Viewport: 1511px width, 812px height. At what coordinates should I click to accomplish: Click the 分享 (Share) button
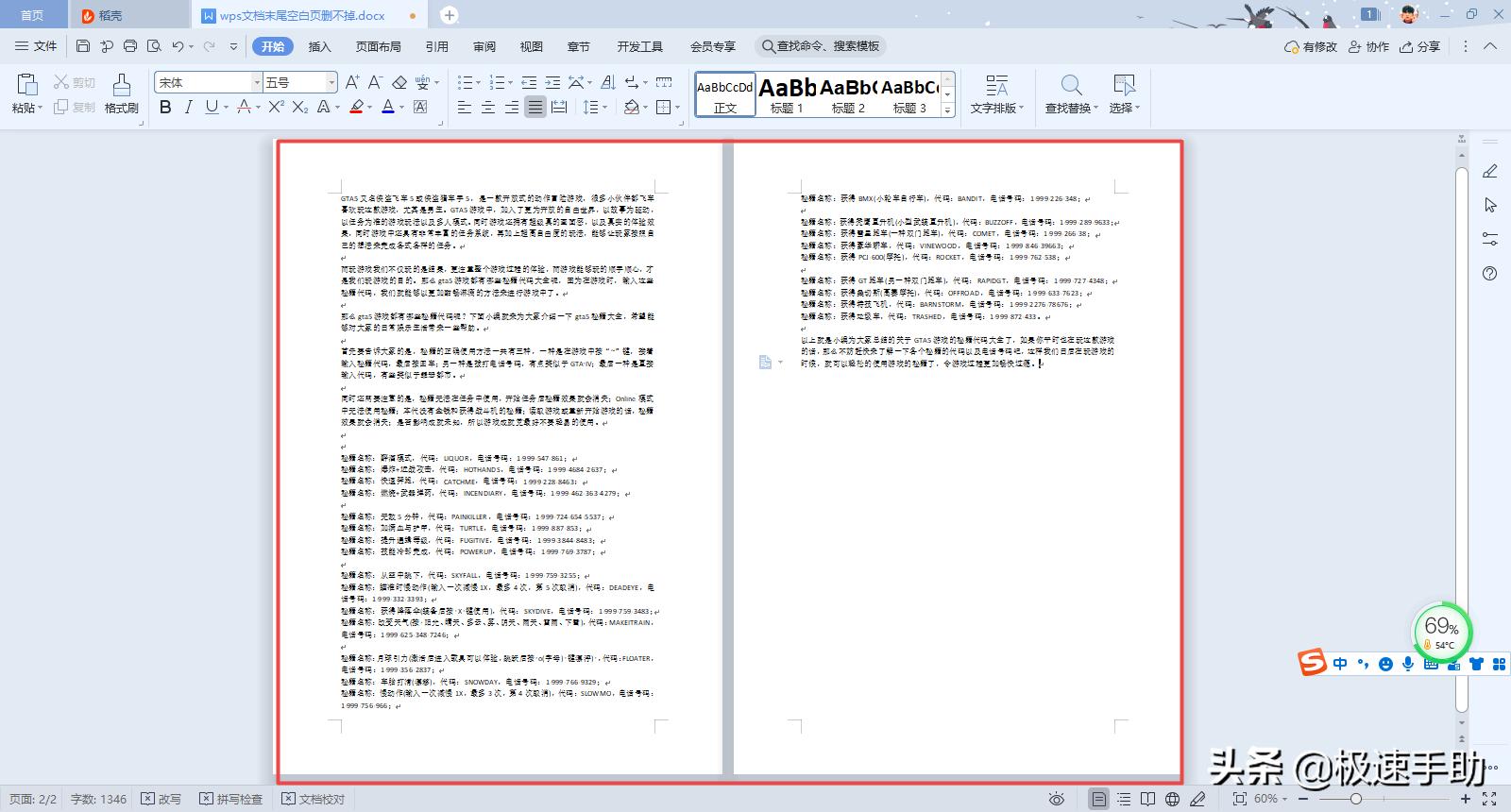point(1420,46)
